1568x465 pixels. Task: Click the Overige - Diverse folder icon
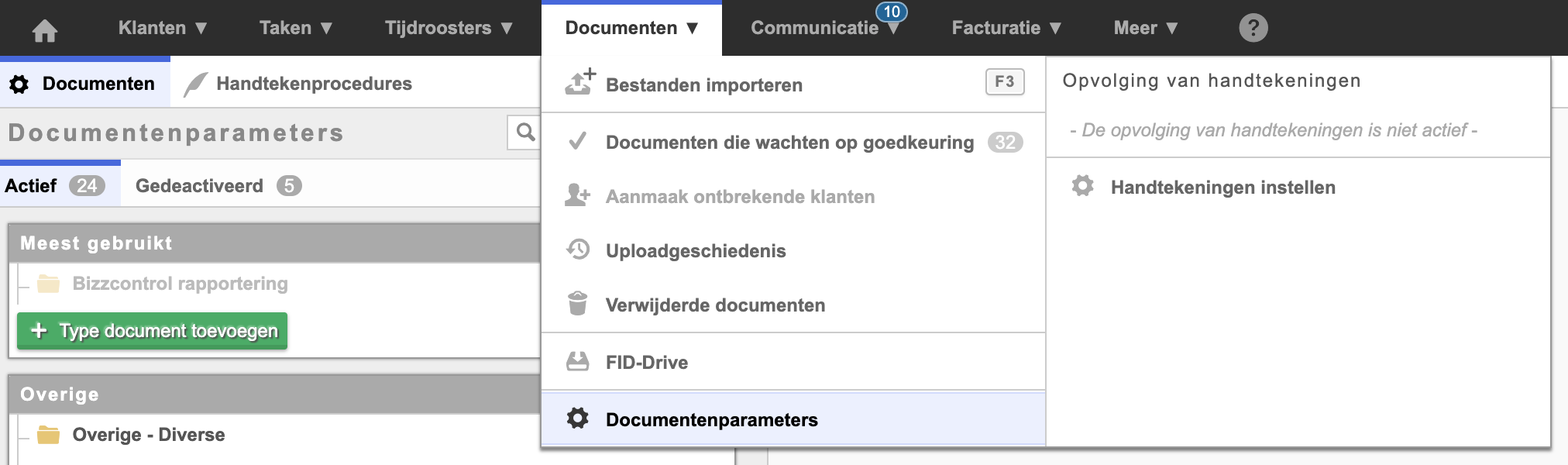click(49, 435)
